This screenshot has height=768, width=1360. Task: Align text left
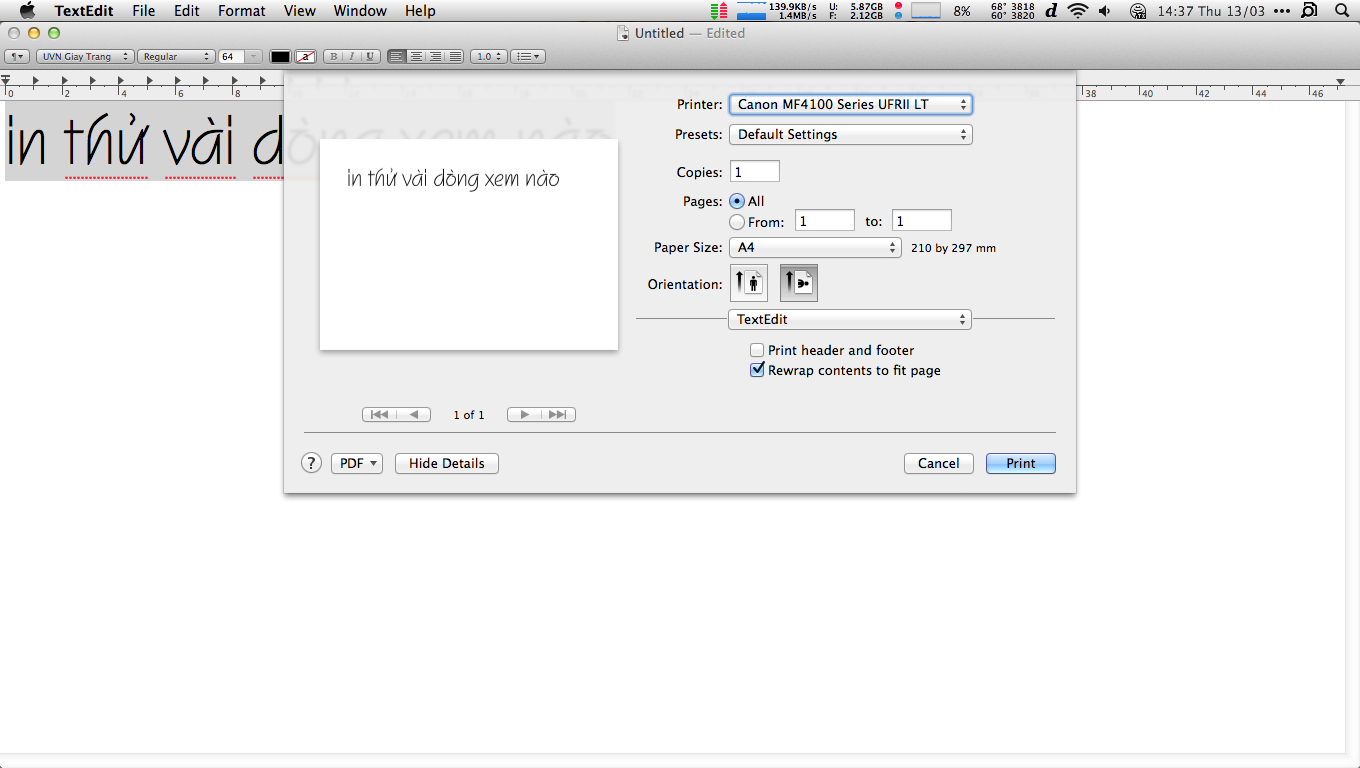pos(397,57)
